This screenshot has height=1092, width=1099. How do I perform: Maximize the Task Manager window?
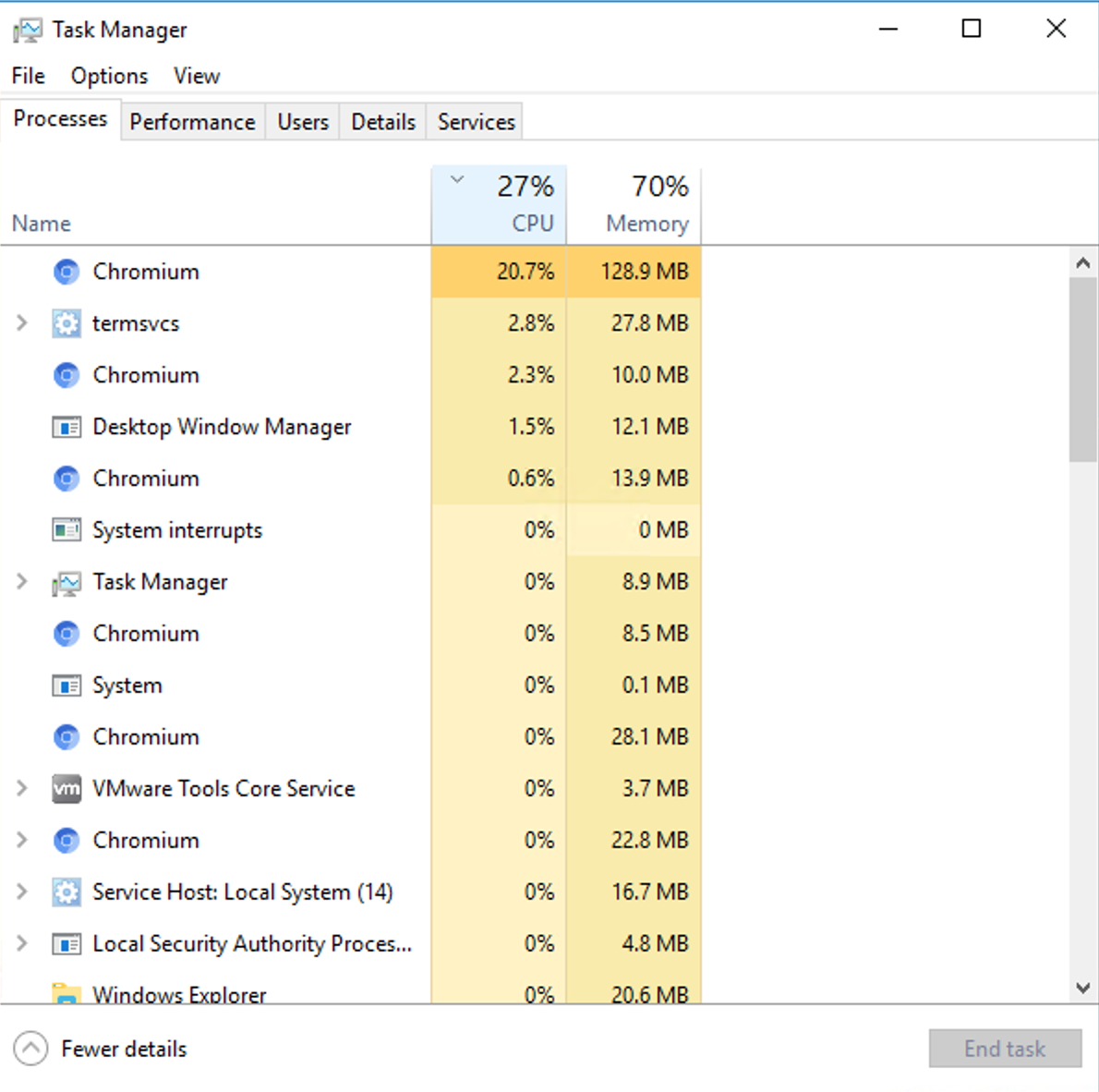[x=972, y=29]
